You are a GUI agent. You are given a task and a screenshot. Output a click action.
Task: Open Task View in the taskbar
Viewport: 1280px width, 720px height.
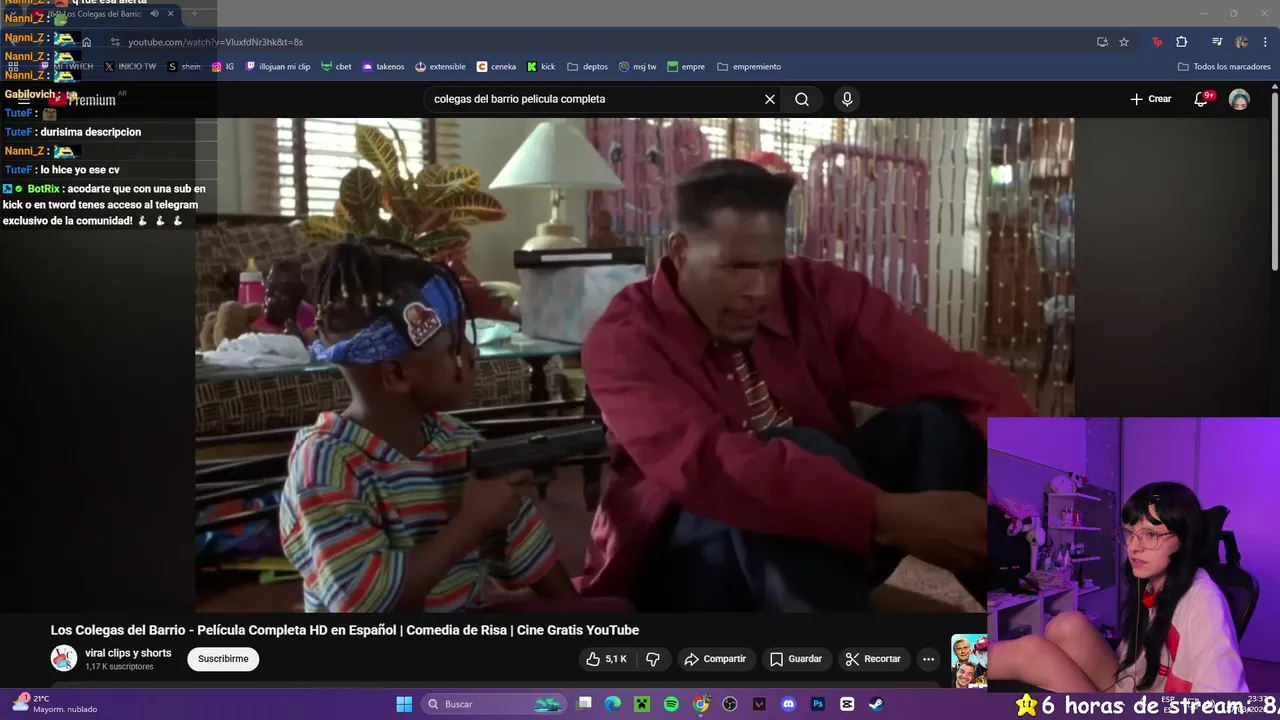585,704
